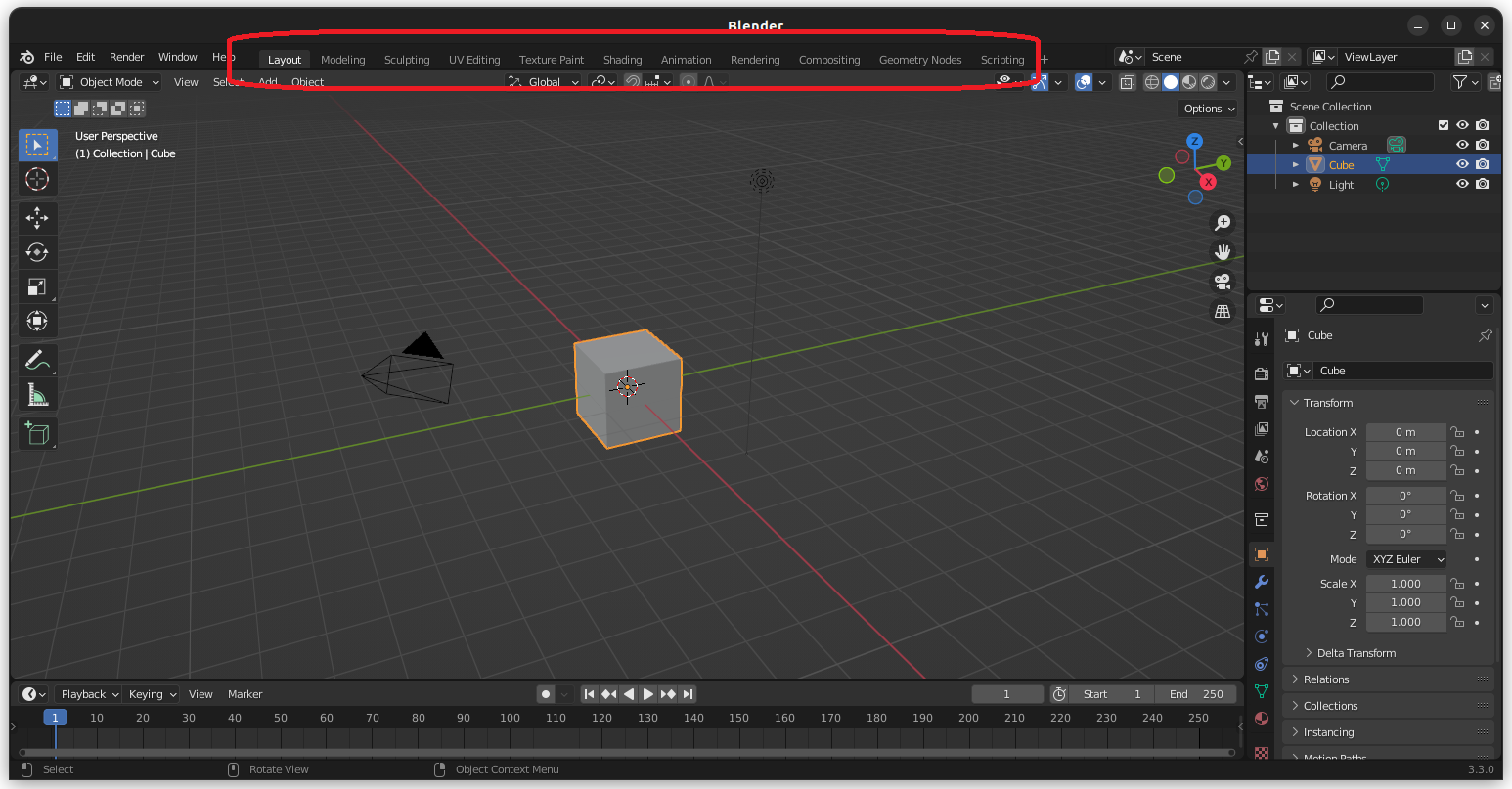Hide the Camera in viewport
The height and width of the screenshot is (789, 1512).
(1462, 145)
